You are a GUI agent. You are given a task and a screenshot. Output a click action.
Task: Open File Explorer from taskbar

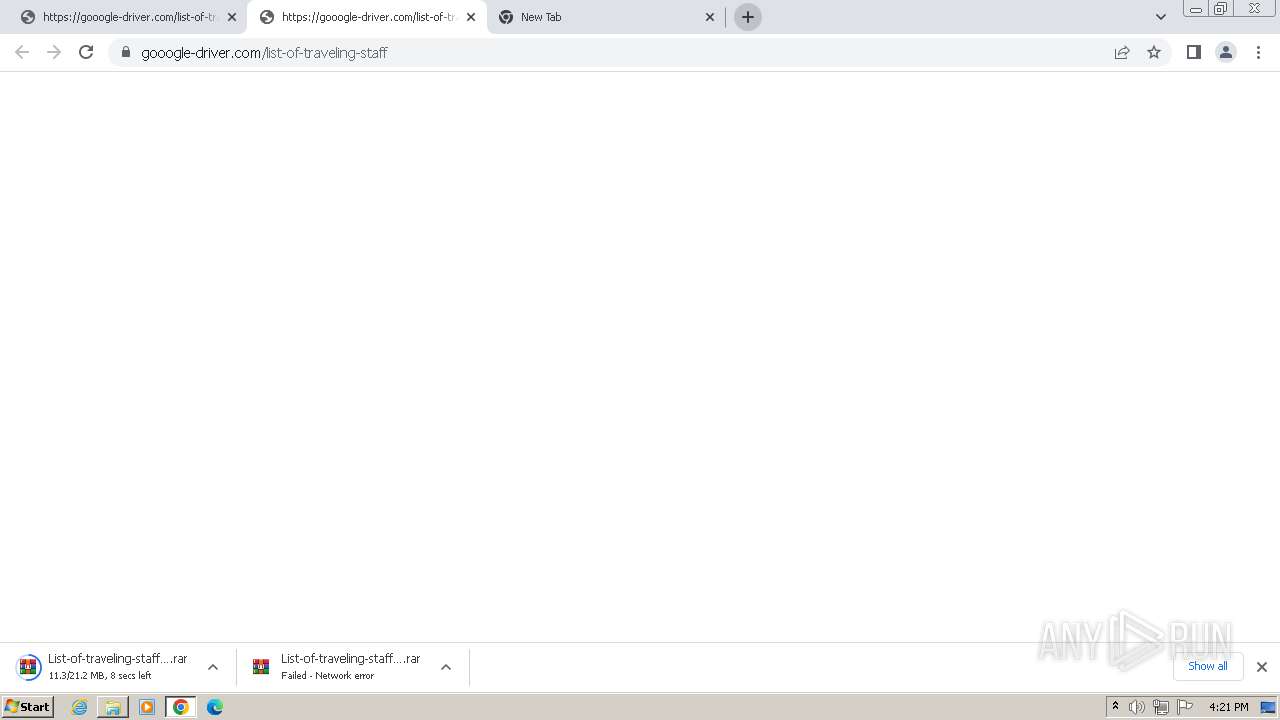(113, 707)
